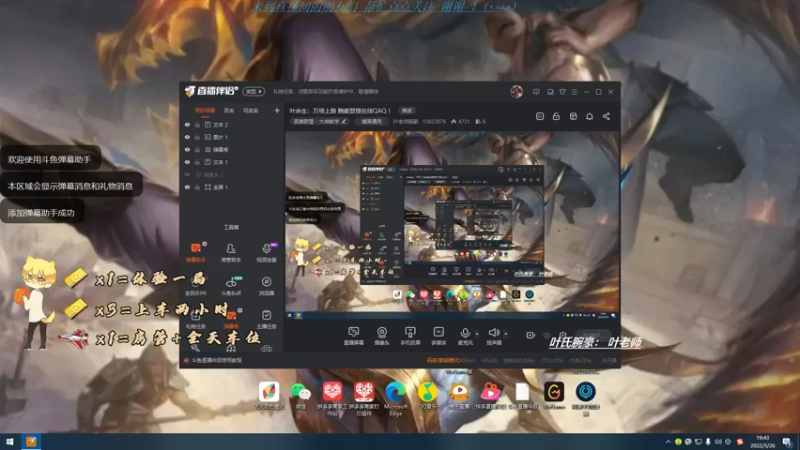Edit the game category pill
The width and height of the screenshot is (800, 450).
[x=320, y=121]
